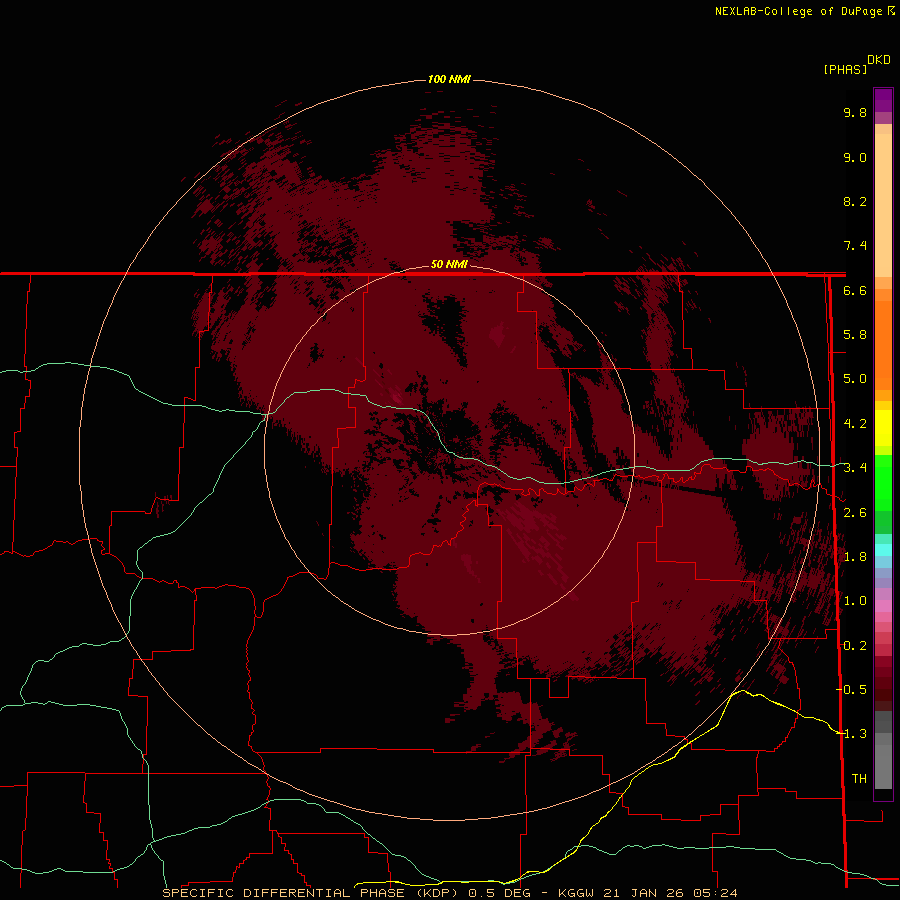Click the green segment of the color bar
The image size is (900, 900).
tap(883, 483)
